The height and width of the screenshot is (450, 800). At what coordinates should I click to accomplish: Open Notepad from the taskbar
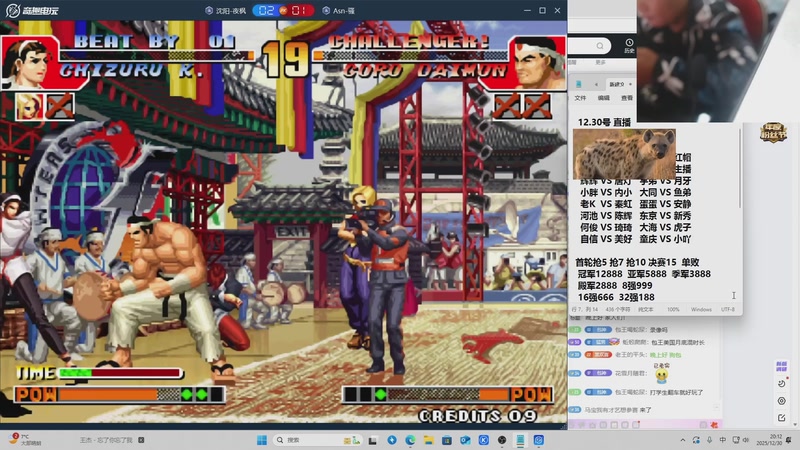click(520, 440)
